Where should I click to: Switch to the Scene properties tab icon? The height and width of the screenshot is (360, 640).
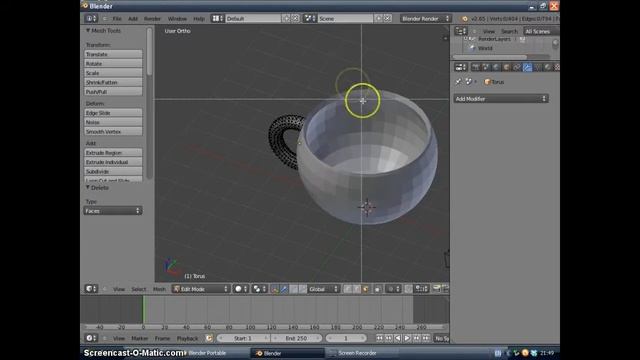(486, 67)
